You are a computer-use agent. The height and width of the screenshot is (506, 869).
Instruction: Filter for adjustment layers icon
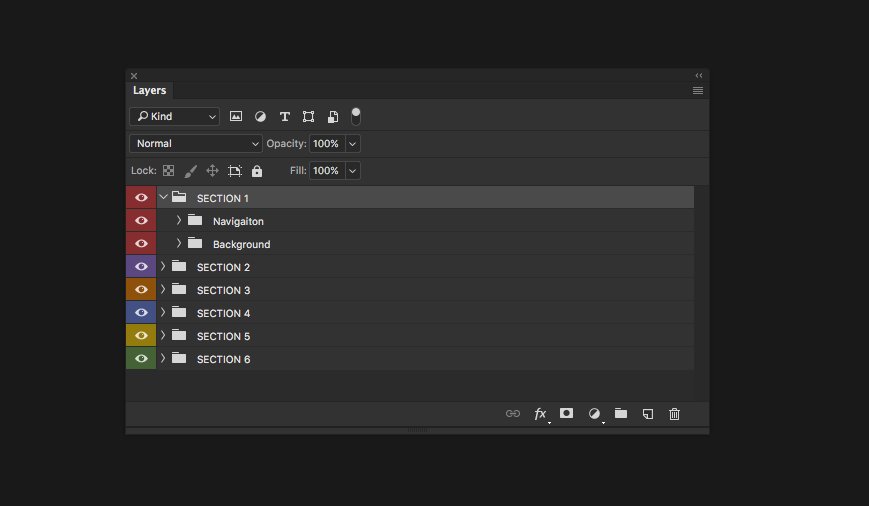tap(260, 116)
